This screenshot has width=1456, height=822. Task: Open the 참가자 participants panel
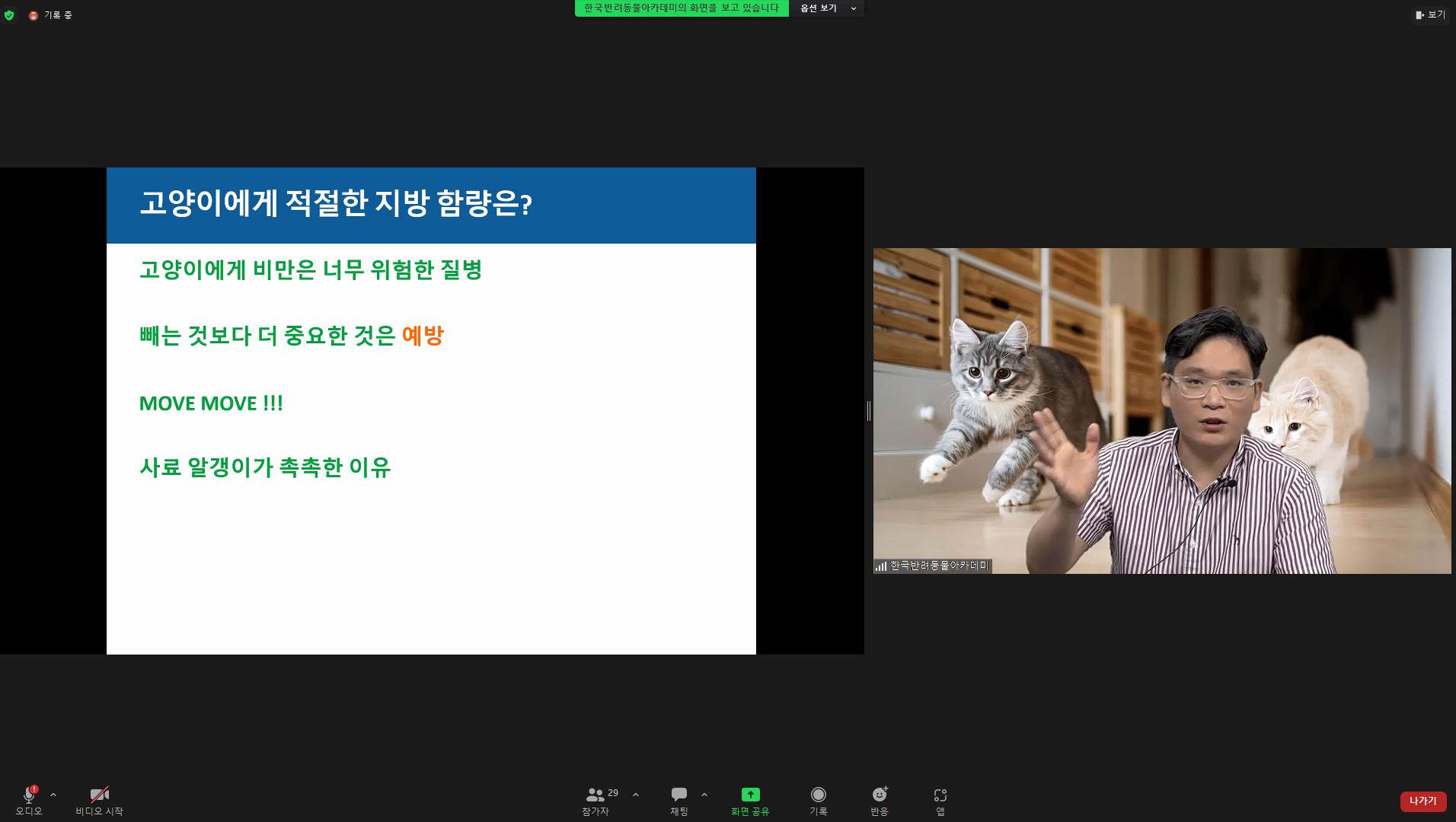click(595, 801)
